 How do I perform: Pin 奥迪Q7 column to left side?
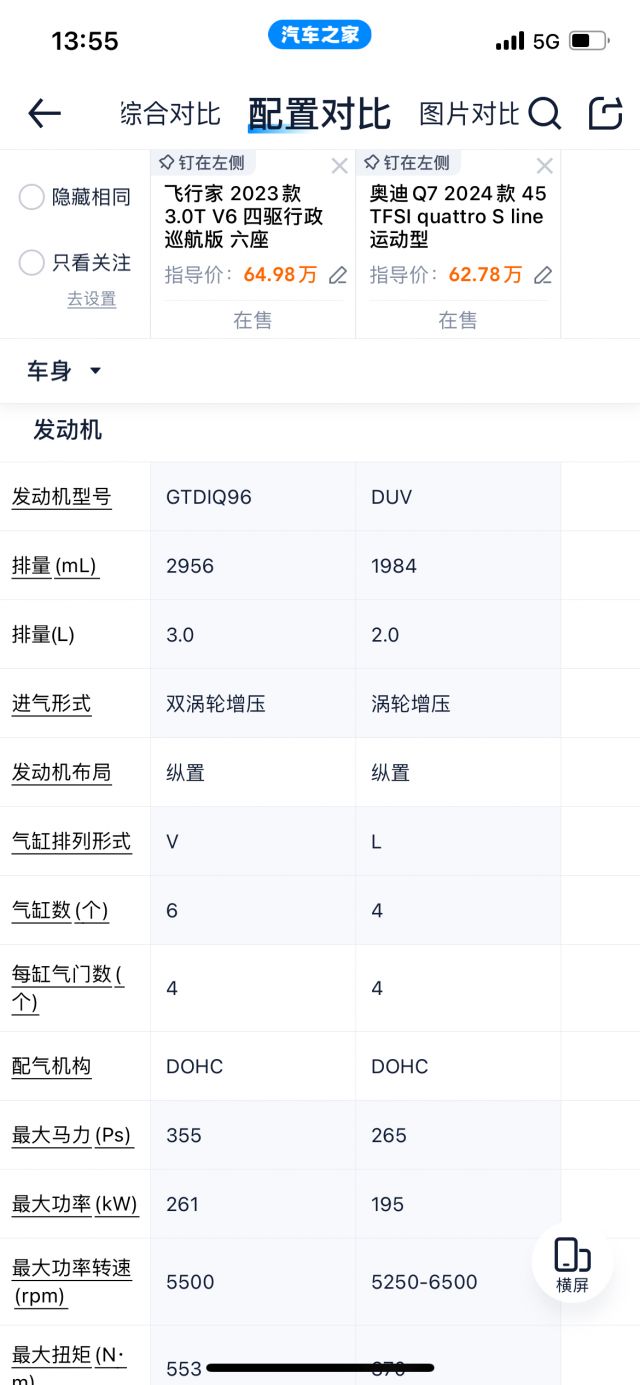[x=407, y=163]
